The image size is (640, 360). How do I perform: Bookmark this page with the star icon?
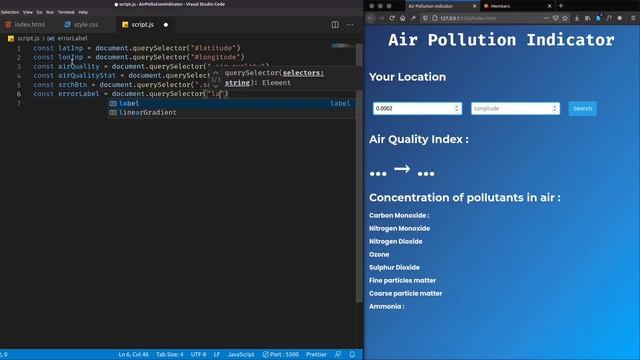(x=565, y=18)
